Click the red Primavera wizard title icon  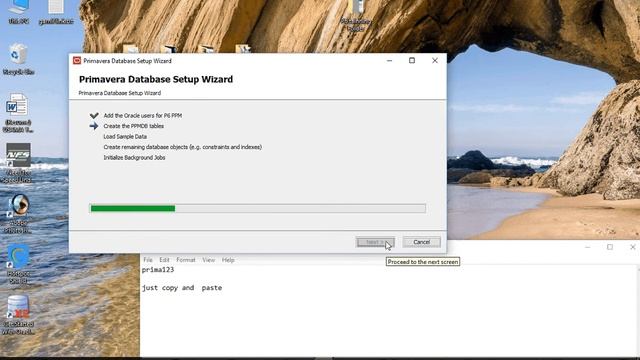pyautogui.click(x=77, y=60)
